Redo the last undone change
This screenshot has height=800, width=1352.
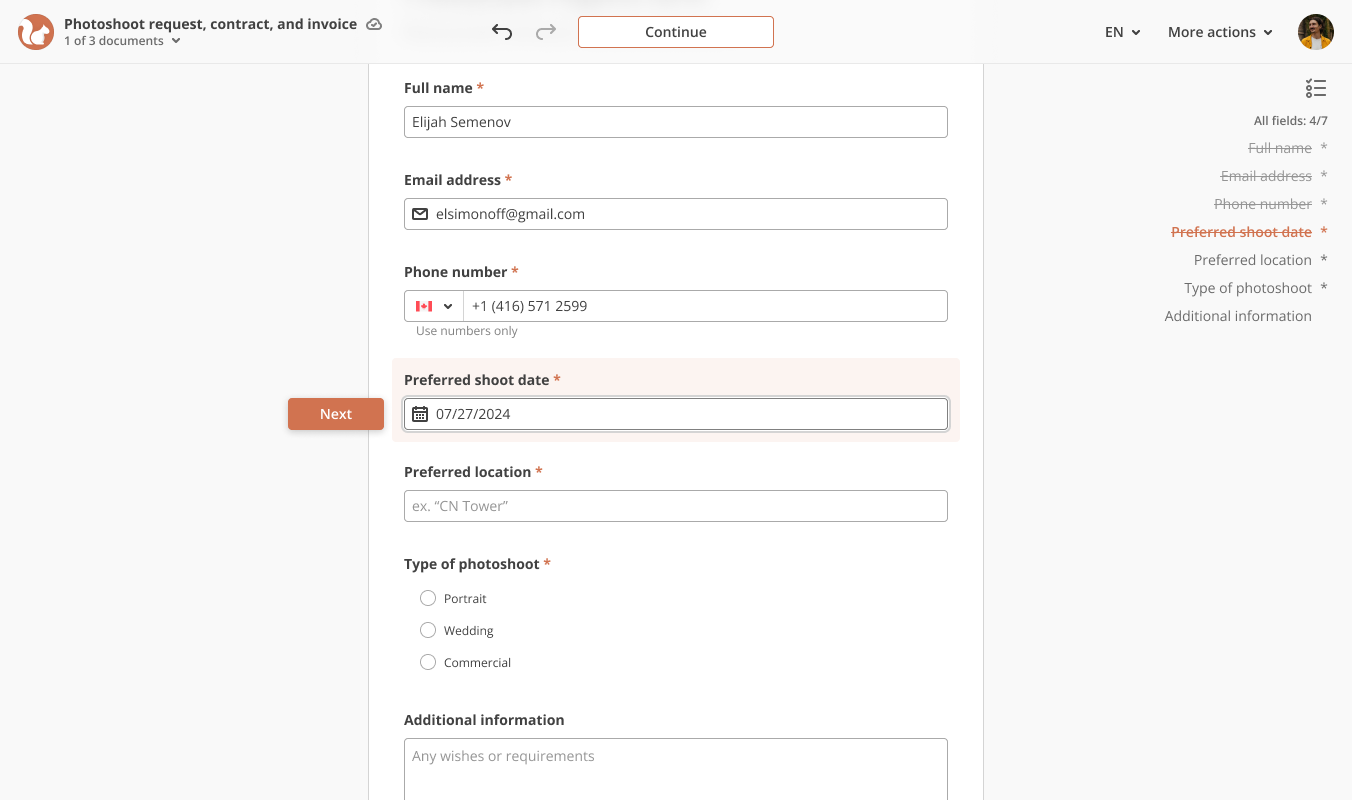[546, 32]
